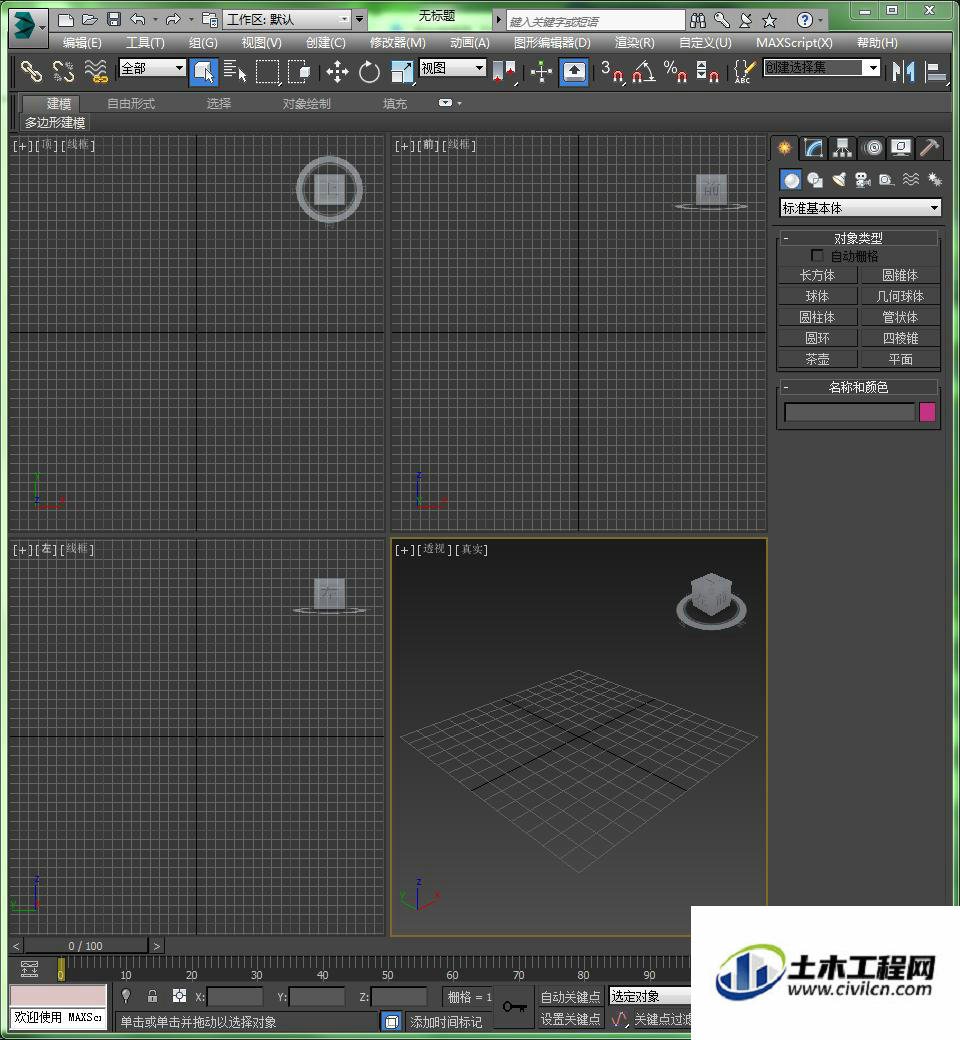Click the Mirror tool icon

point(903,71)
